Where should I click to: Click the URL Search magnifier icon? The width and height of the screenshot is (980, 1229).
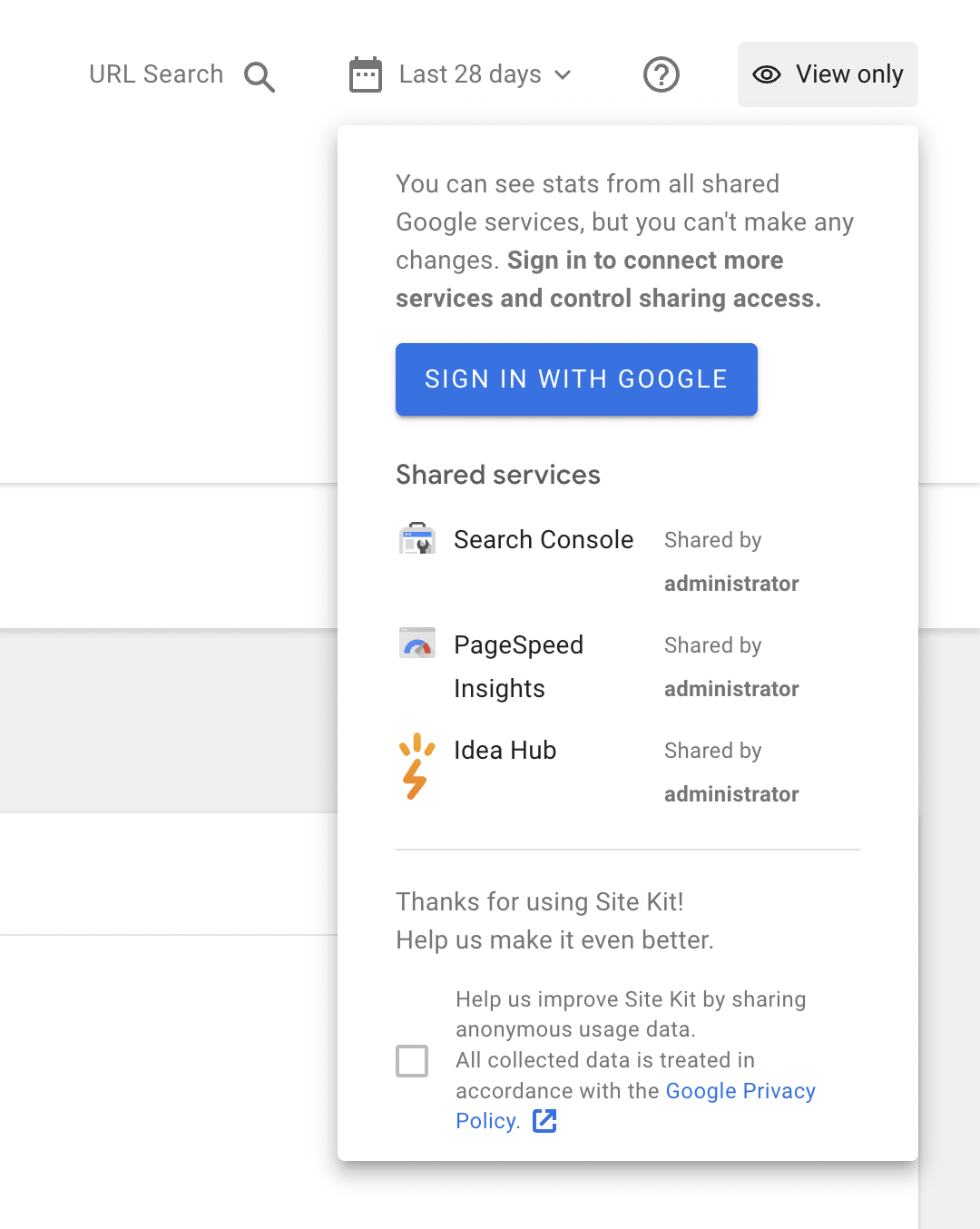click(x=260, y=77)
